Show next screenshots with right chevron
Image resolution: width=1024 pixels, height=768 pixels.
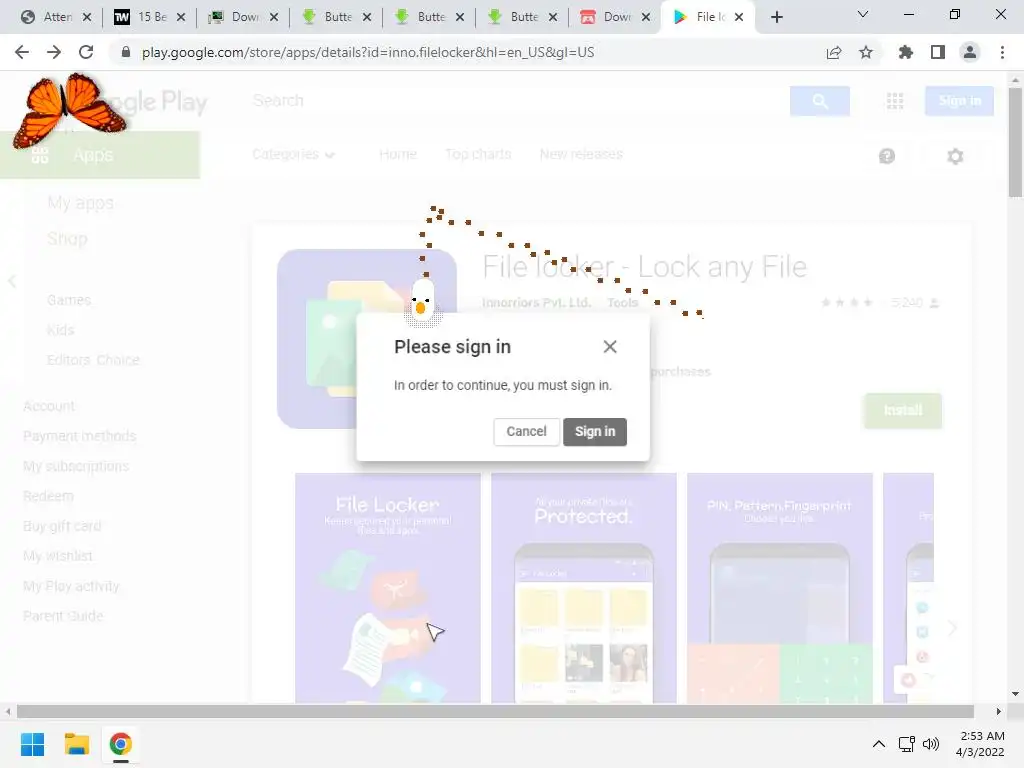tap(952, 628)
